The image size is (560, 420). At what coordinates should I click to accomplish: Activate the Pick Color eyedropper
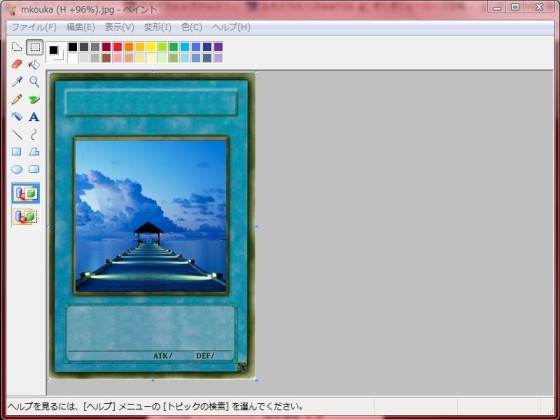17,82
